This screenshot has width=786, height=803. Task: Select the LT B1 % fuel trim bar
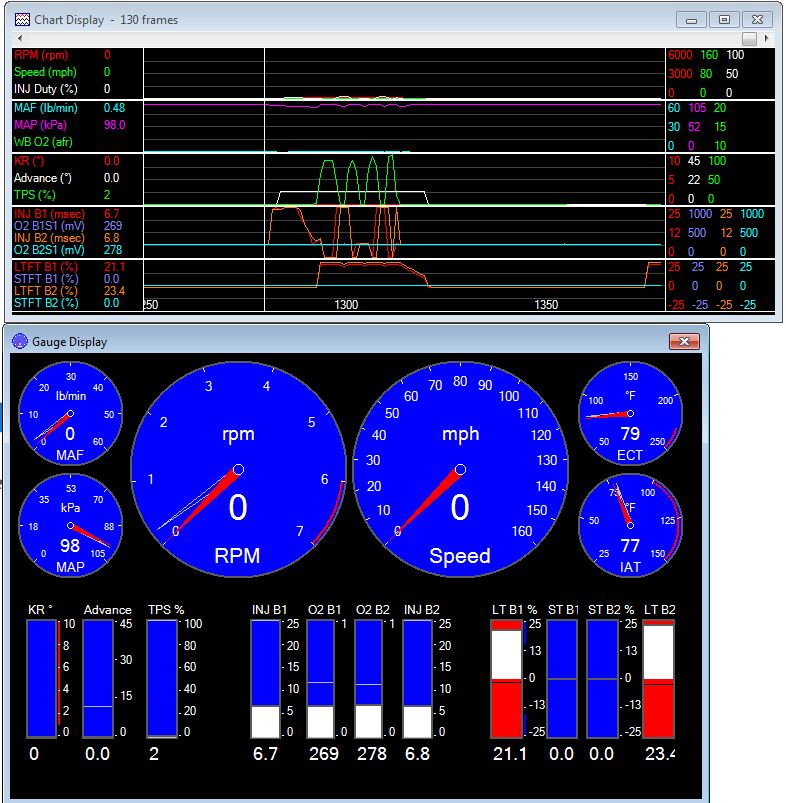pyautogui.click(x=506, y=678)
